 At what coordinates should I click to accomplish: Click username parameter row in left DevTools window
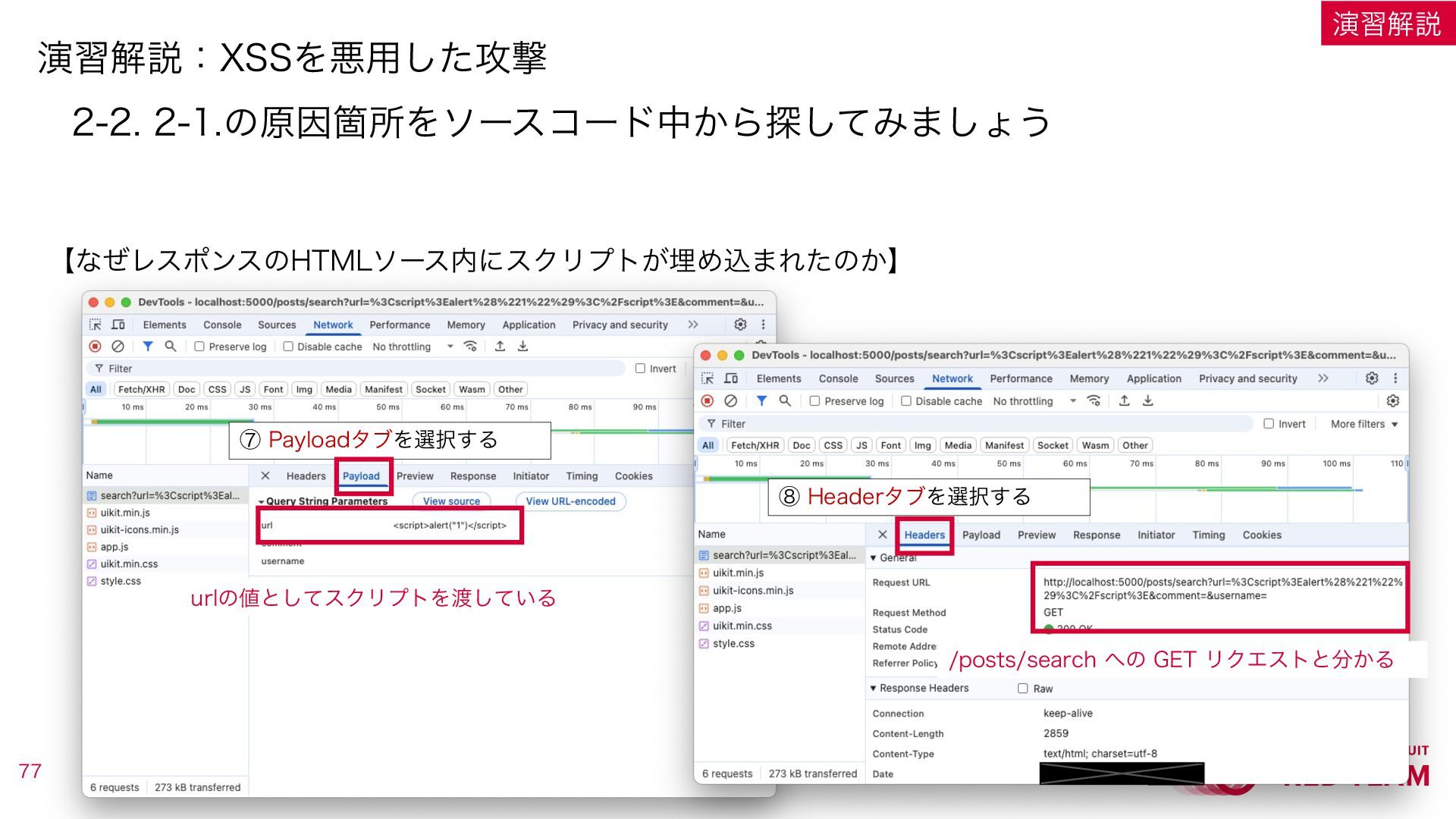point(470,561)
